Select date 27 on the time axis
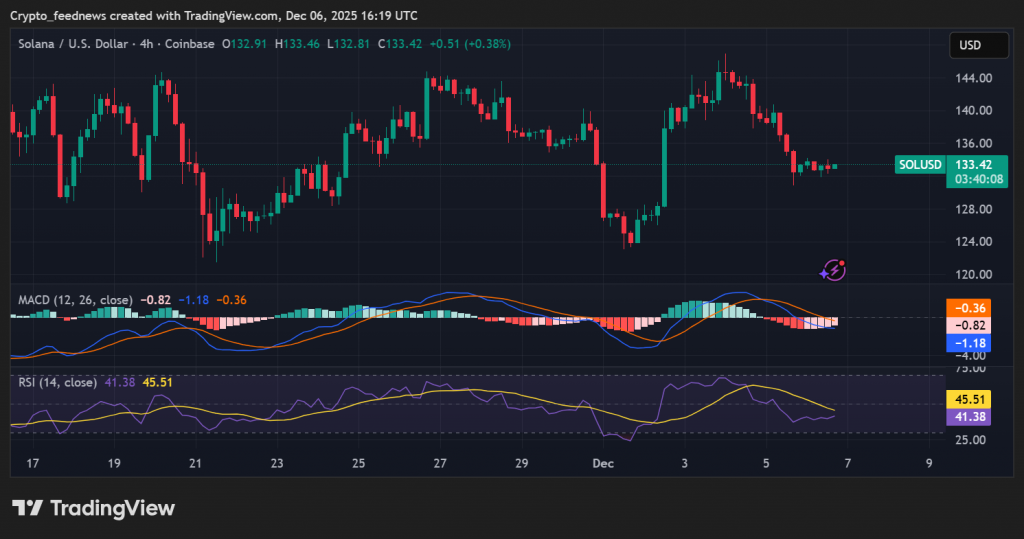The image size is (1024, 539). [440, 464]
